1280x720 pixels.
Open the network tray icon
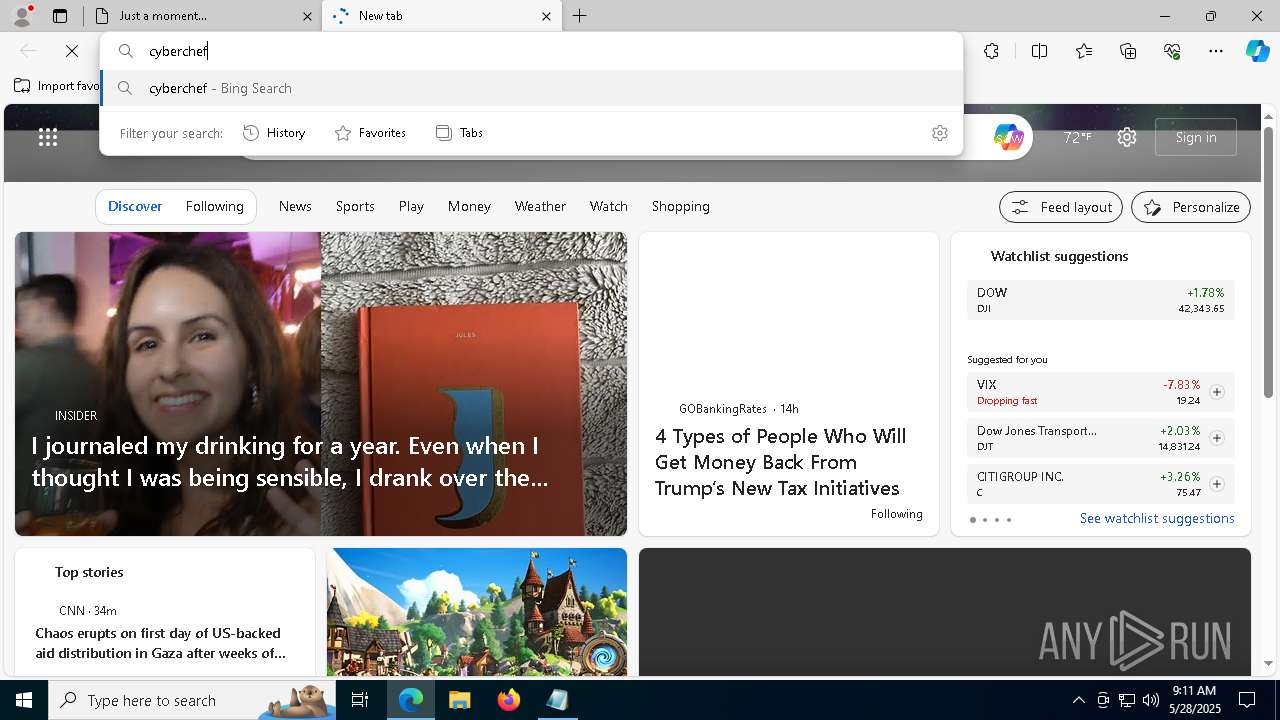[x=1127, y=700]
